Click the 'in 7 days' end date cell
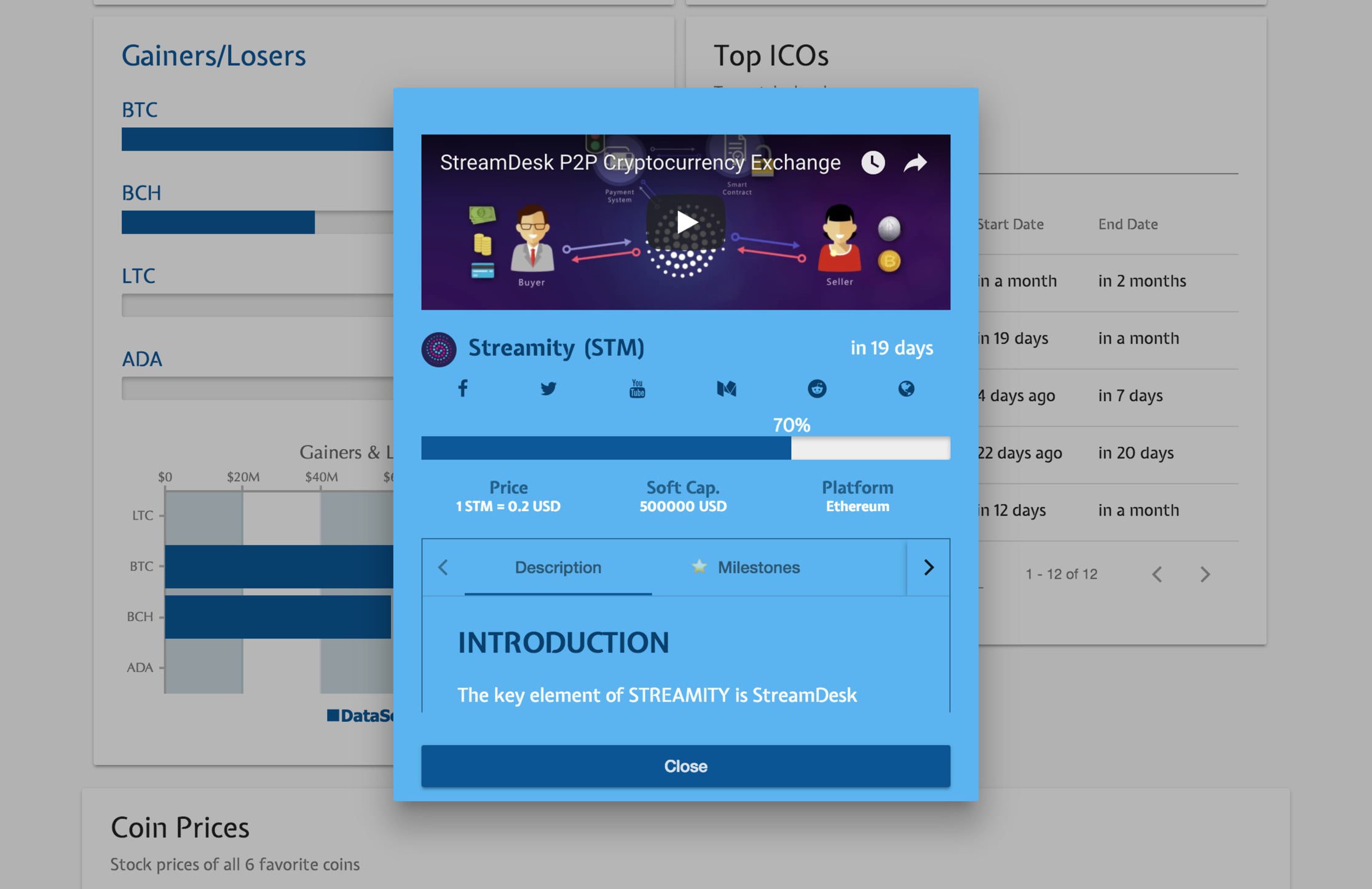Screen dimensions: 1372x889 (x=1130, y=396)
